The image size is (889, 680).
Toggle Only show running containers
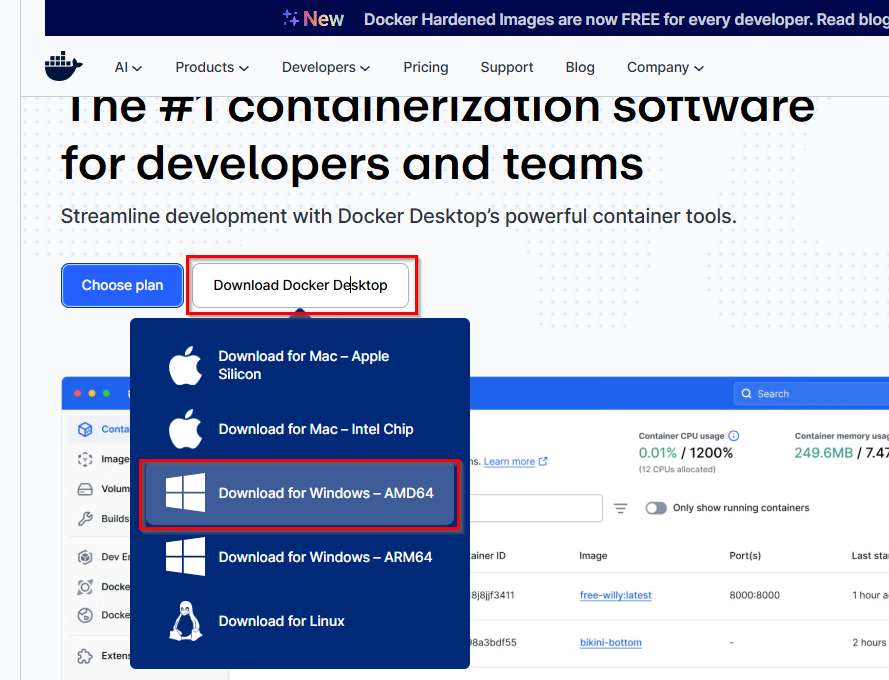tap(656, 508)
